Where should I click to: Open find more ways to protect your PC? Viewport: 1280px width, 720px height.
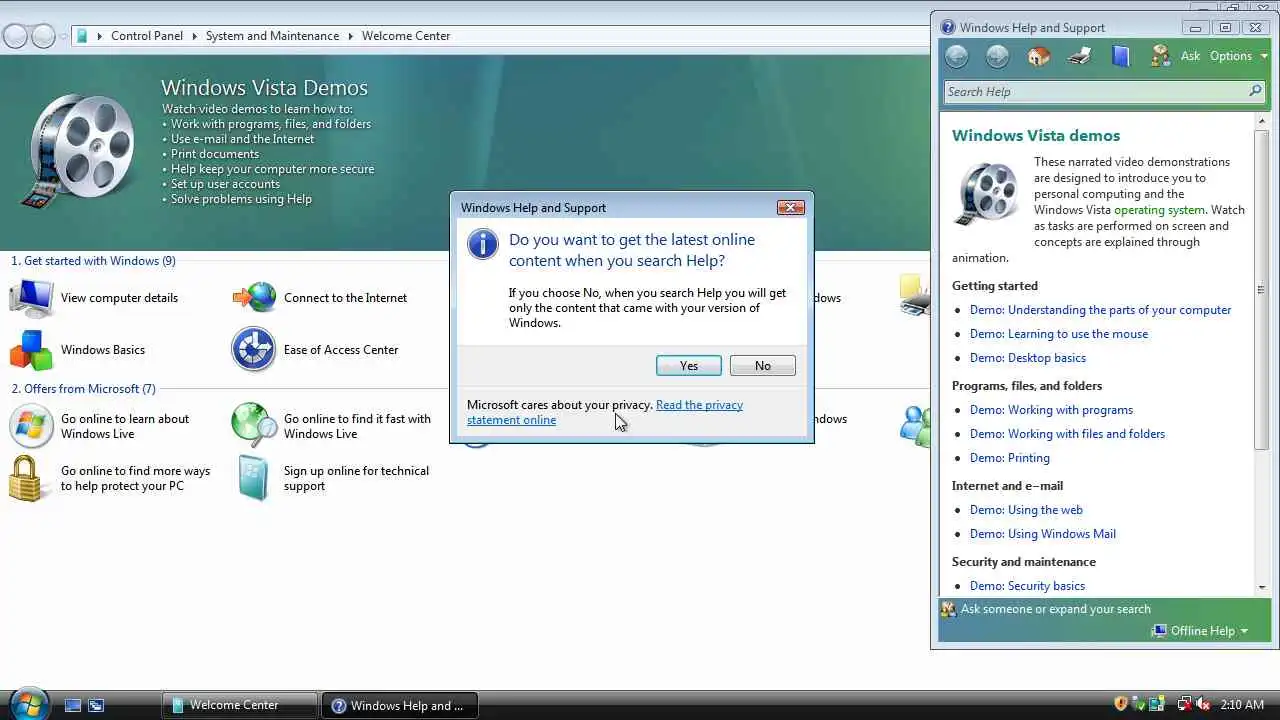pos(110,478)
